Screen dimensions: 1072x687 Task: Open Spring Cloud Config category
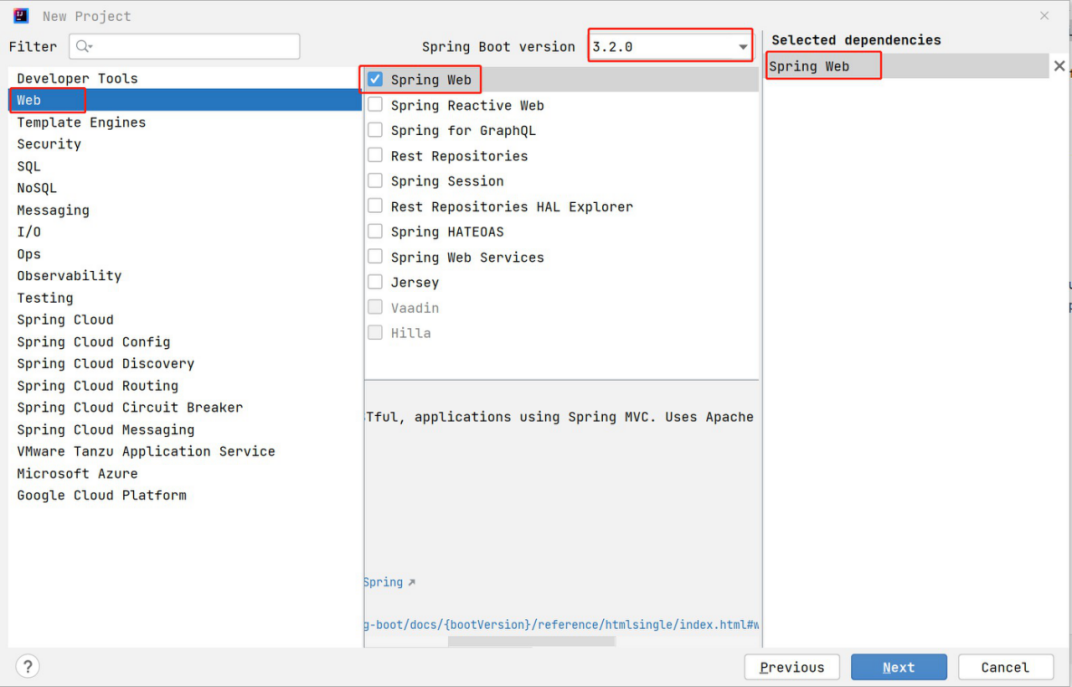(185, 341)
